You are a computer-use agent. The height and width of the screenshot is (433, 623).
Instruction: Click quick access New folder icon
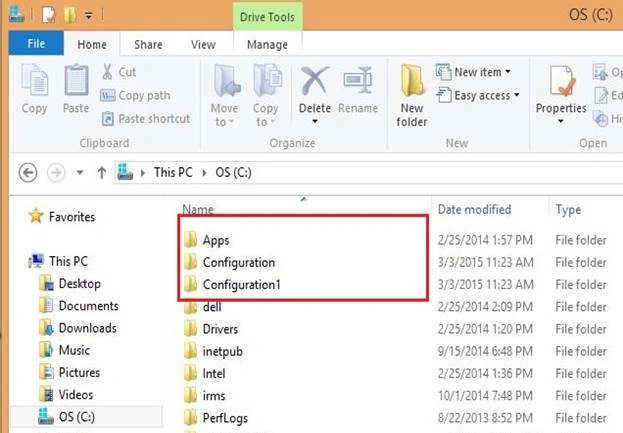pyautogui.click(x=70, y=15)
